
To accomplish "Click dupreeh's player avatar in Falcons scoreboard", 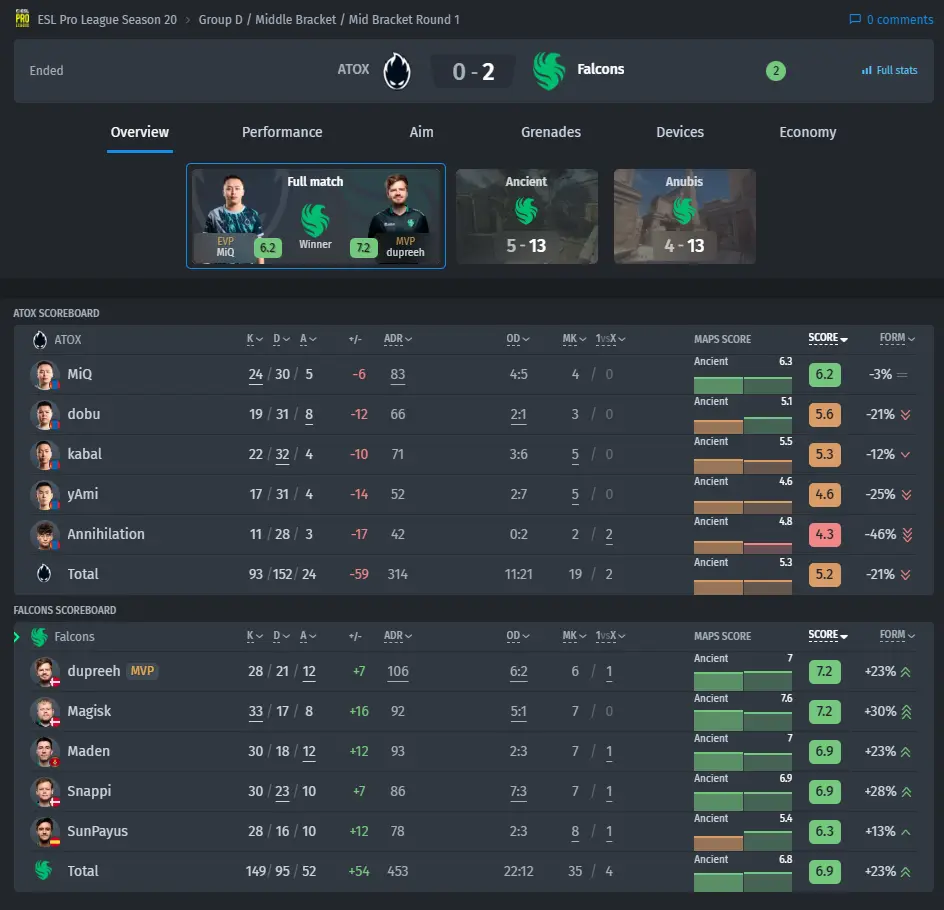I will click(45, 672).
